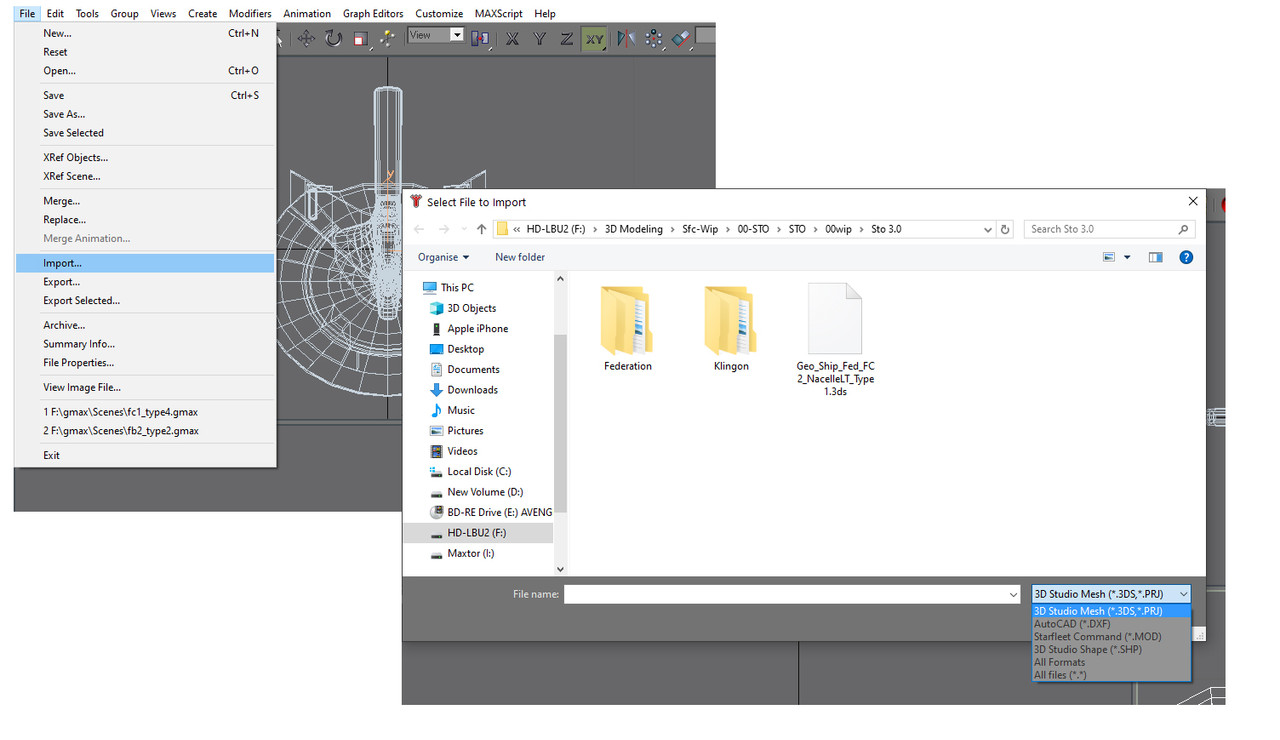Select the Move tool in gmax toolbar
Screen dimensions: 1280x740
(307, 39)
